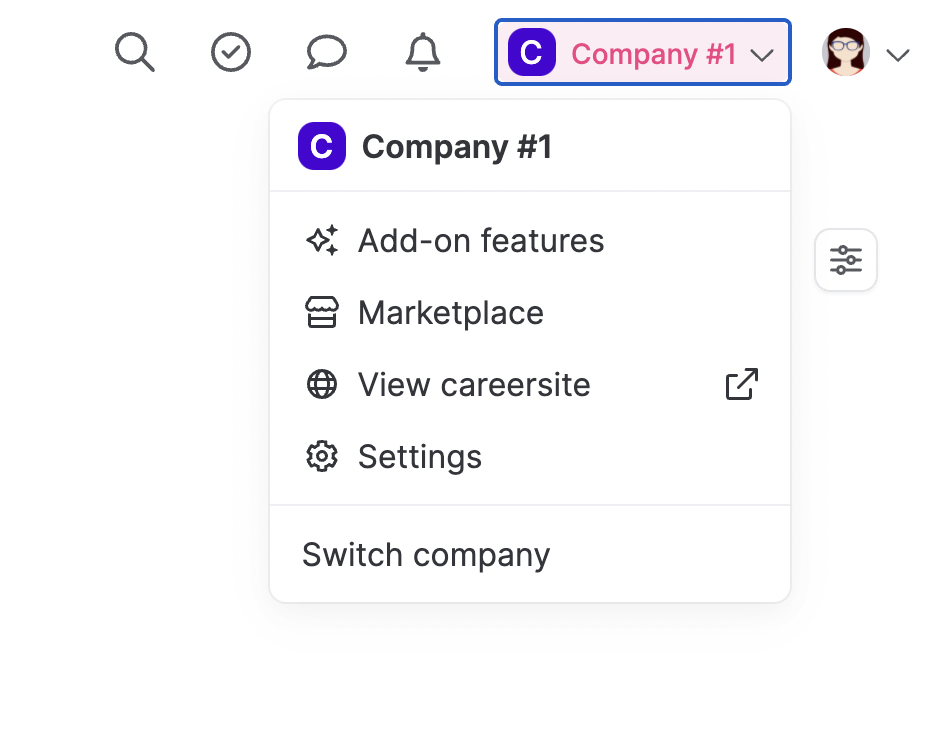Collapse the Company #1 dropdown
The width and height of the screenshot is (950, 730).
tap(642, 53)
